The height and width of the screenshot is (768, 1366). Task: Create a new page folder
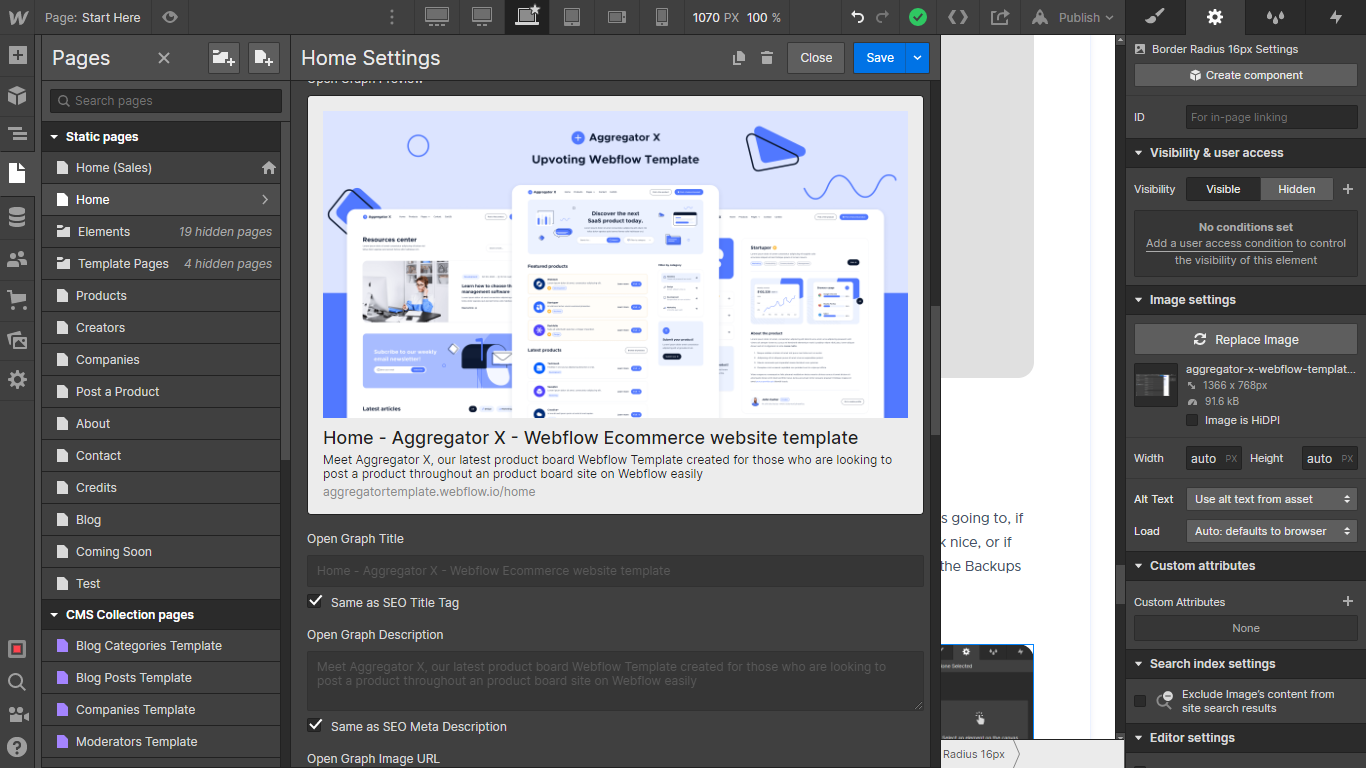click(224, 58)
